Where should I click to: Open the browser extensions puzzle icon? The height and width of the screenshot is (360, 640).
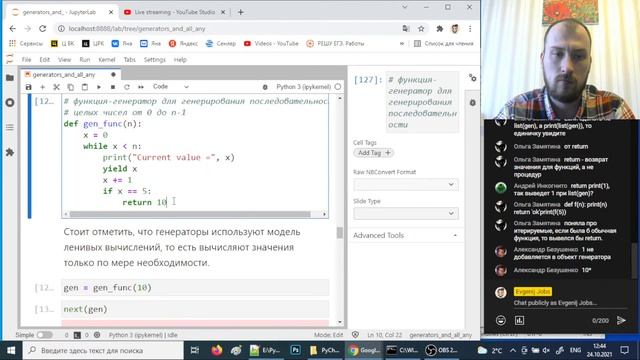click(x=440, y=29)
